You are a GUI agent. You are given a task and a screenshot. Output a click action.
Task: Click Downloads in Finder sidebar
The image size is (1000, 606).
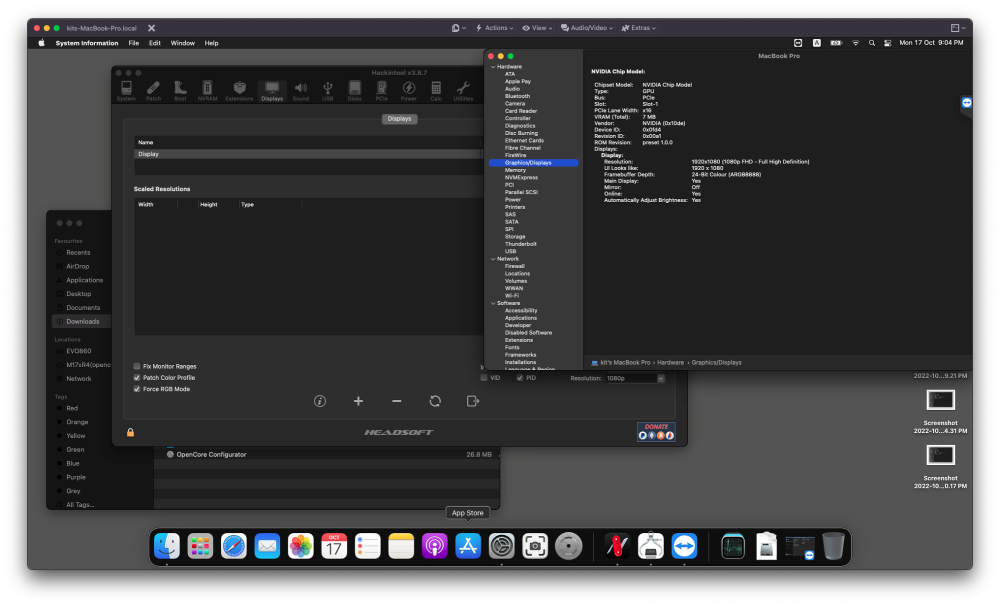coord(82,321)
